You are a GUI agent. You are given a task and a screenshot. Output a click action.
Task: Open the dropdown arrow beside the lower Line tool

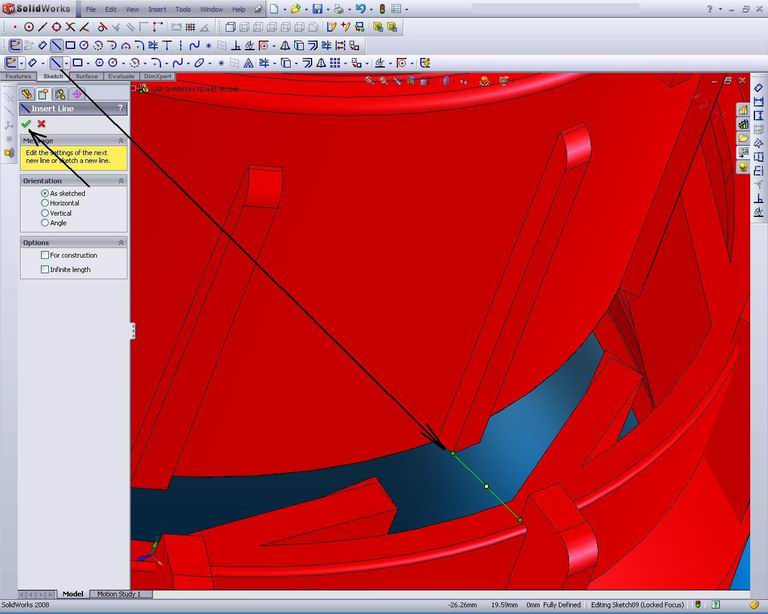(x=66, y=63)
